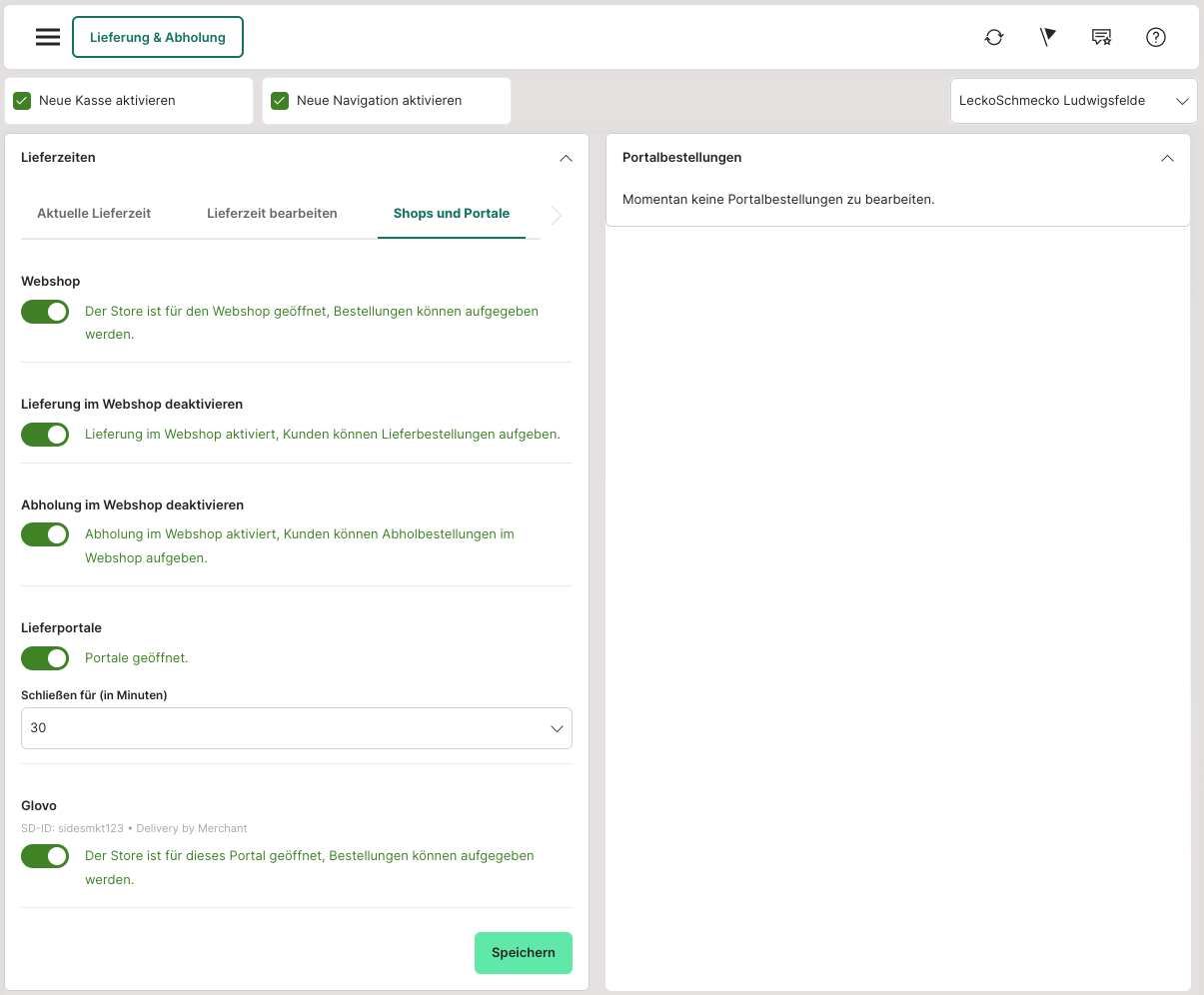Disable the Lieferportale toggle
1204x995 pixels.
pyautogui.click(x=45, y=658)
